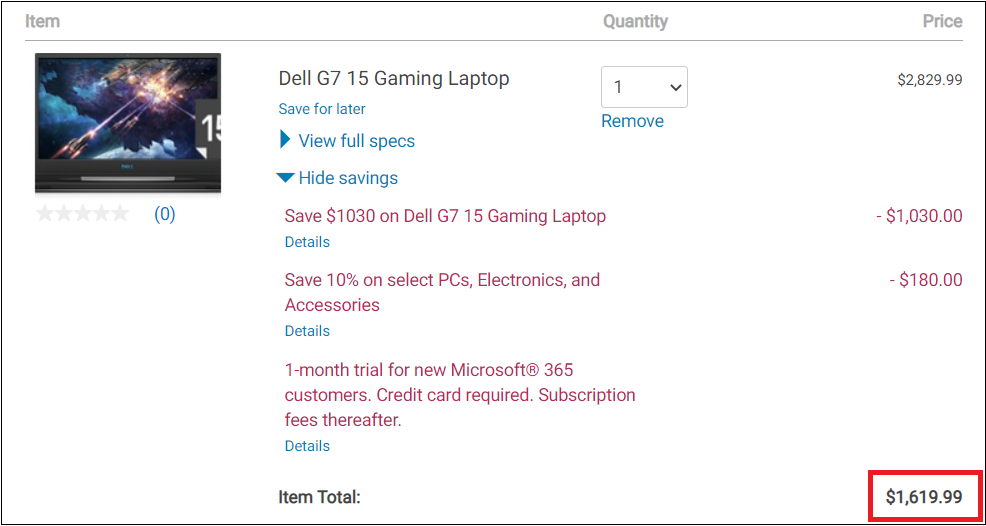Click the Remove link under quantity
Image resolution: width=986 pixels, height=526 pixels.
tap(632, 121)
